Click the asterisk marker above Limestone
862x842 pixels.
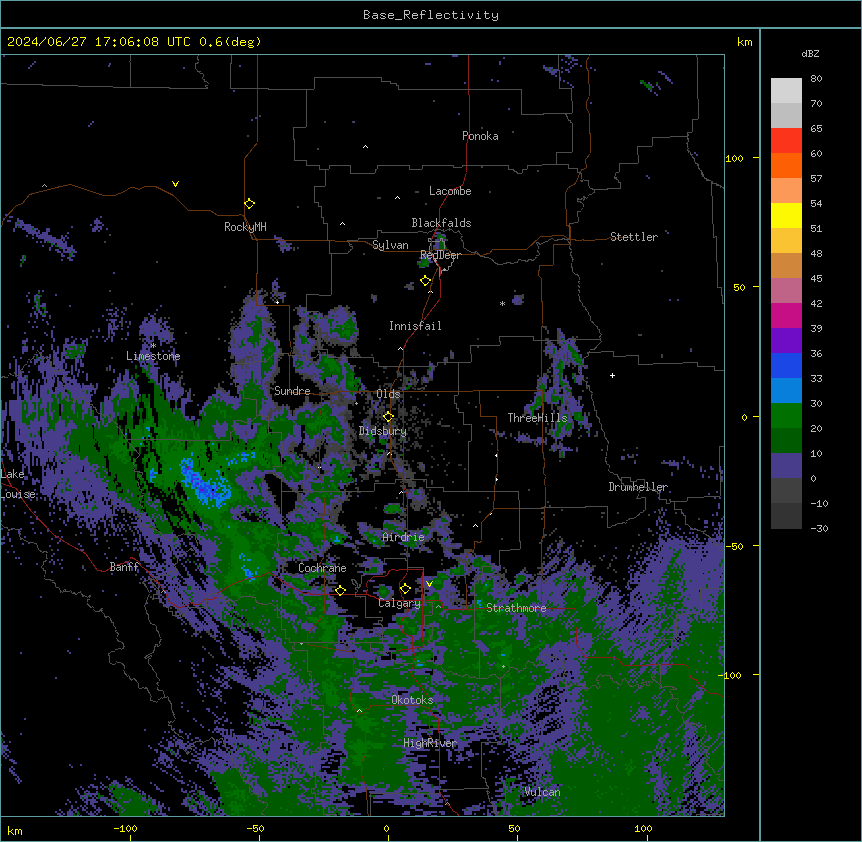153,345
